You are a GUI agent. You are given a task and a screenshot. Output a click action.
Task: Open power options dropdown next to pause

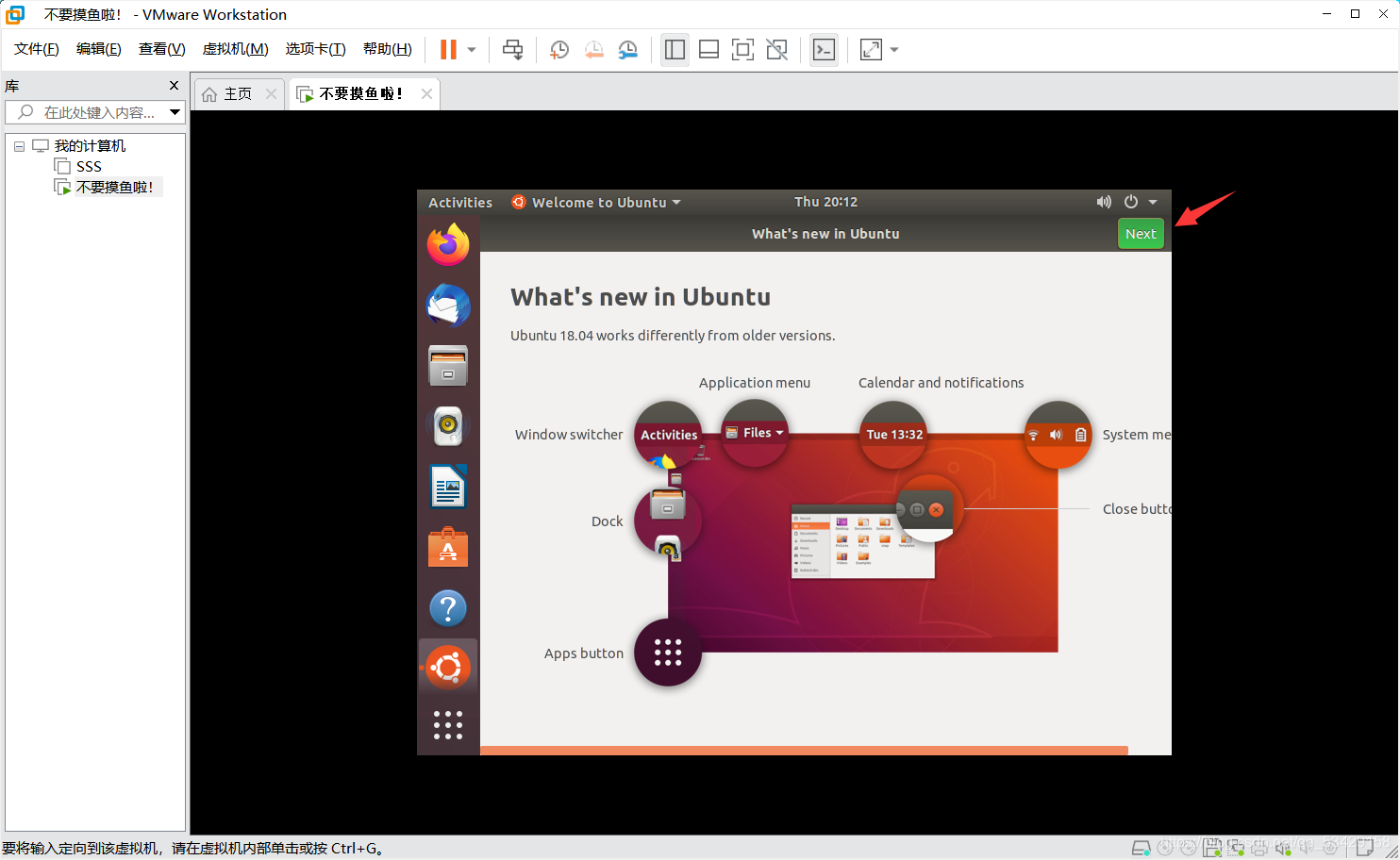[472, 50]
